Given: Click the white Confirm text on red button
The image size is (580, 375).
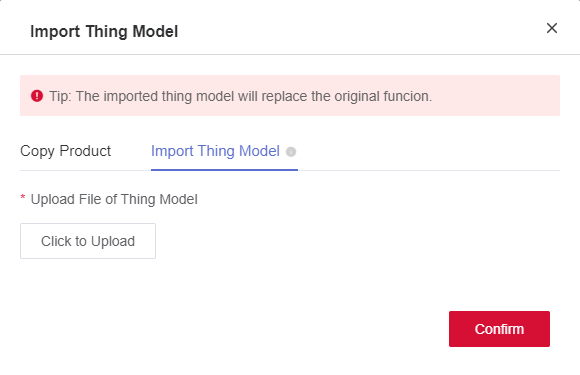Looking at the screenshot, I should 499,329.
